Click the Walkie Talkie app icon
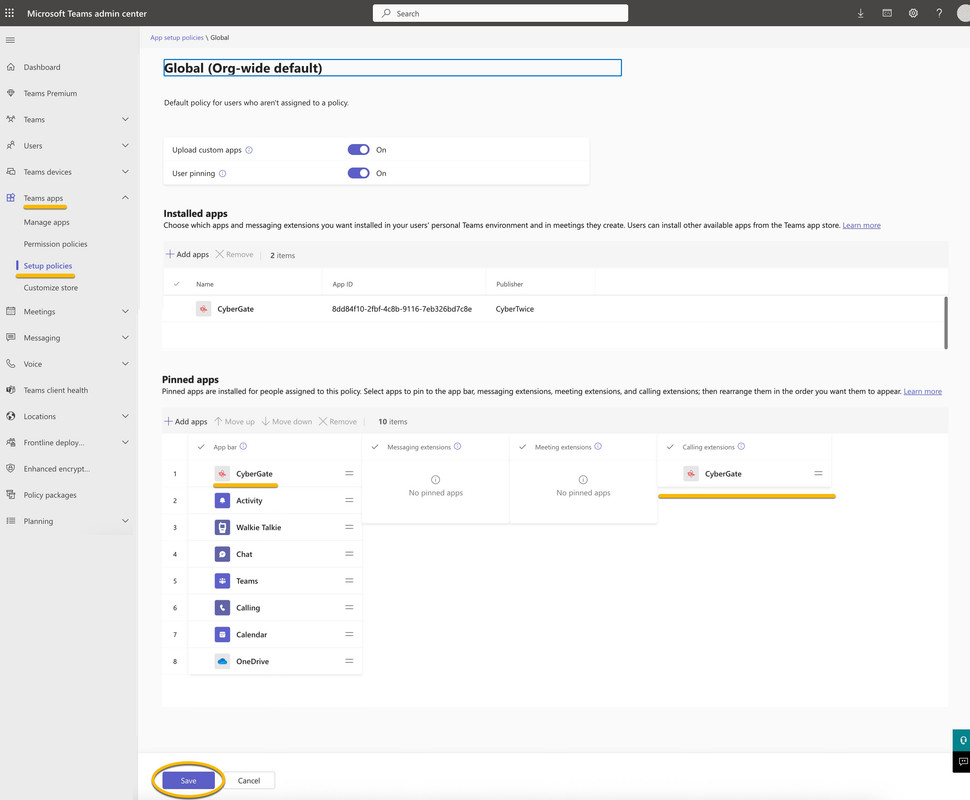The width and height of the screenshot is (970, 800). pos(222,527)
